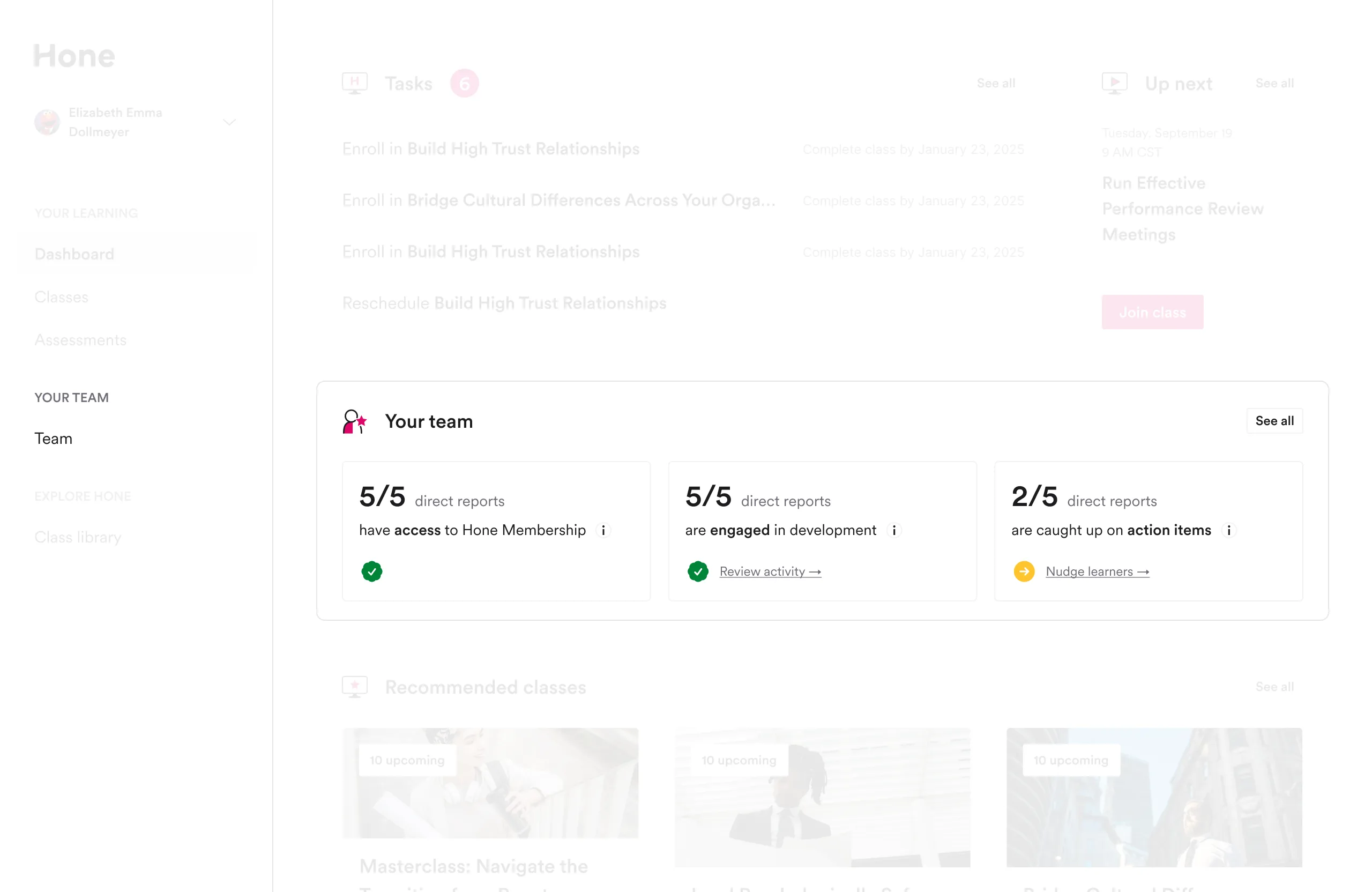Screen dimensions: 1372x892
Task: Click the Up next play icon
Action: tap(1114, 83)
